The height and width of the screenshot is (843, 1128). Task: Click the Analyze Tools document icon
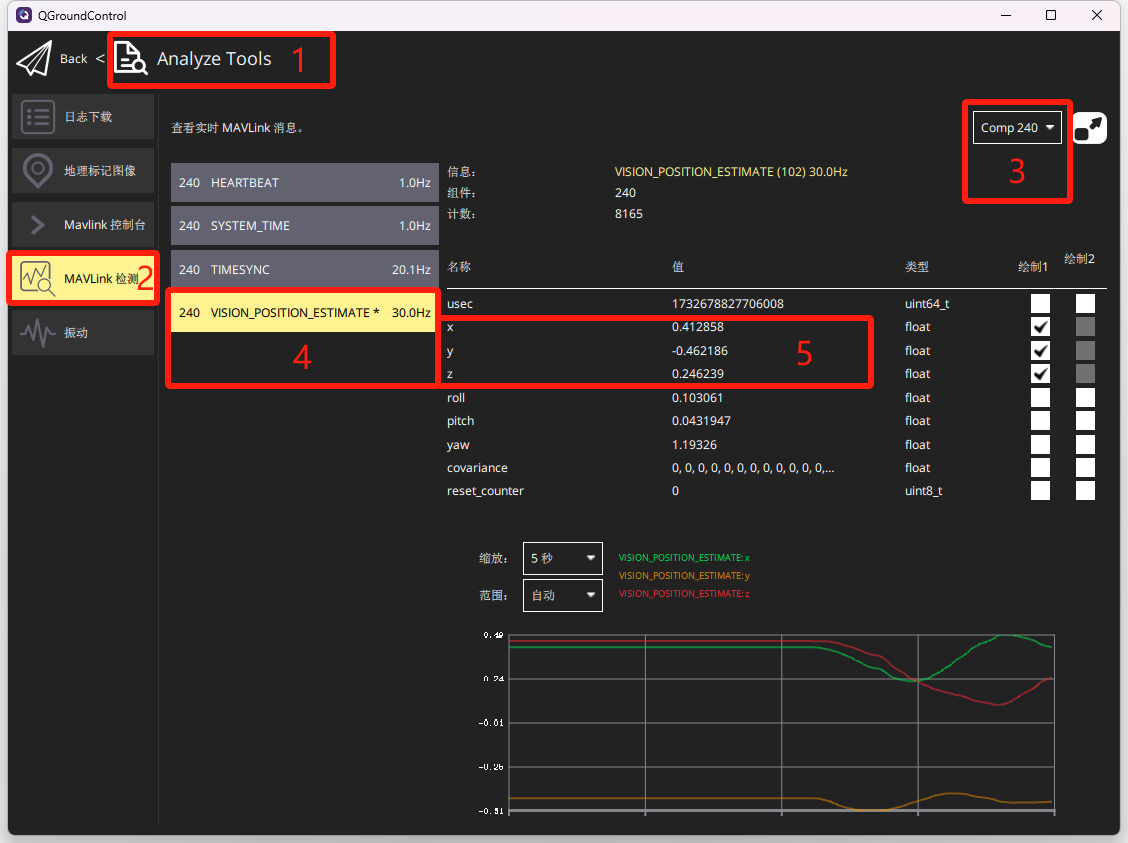[x=130, y=58]
